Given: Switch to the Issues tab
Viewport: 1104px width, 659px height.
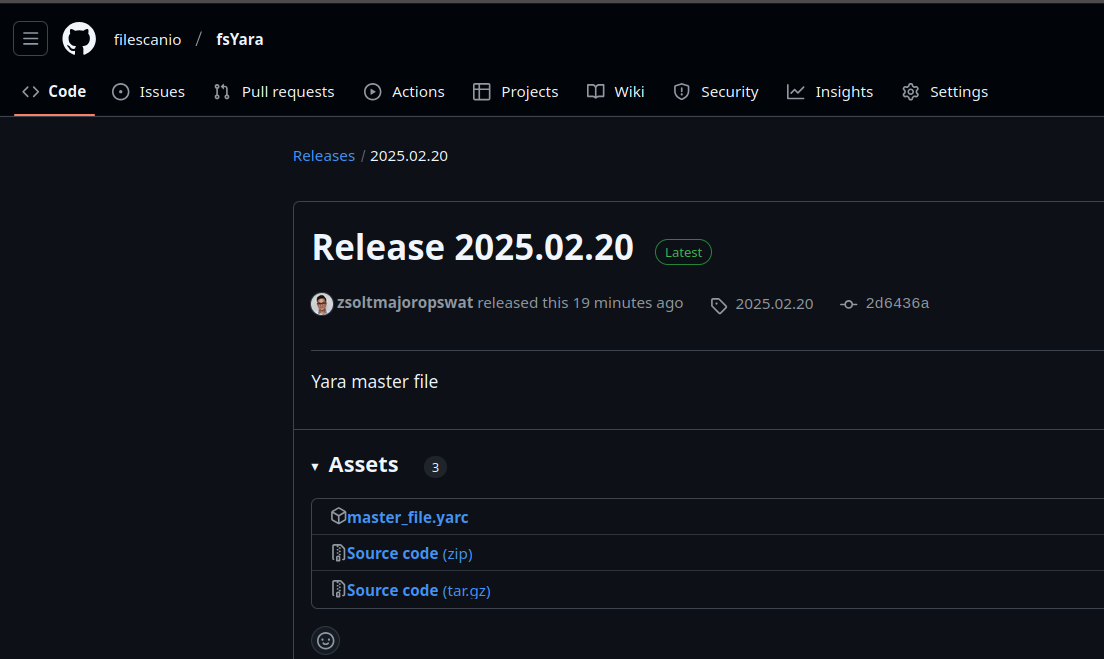Looking at the screenshot, I should pos(149,92).
